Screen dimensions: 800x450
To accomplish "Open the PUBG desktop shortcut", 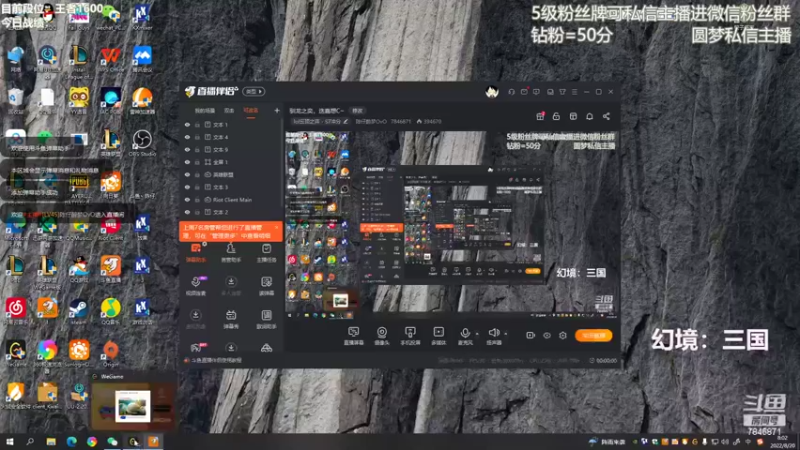I will pyautogui.click(x=79, y=185).
